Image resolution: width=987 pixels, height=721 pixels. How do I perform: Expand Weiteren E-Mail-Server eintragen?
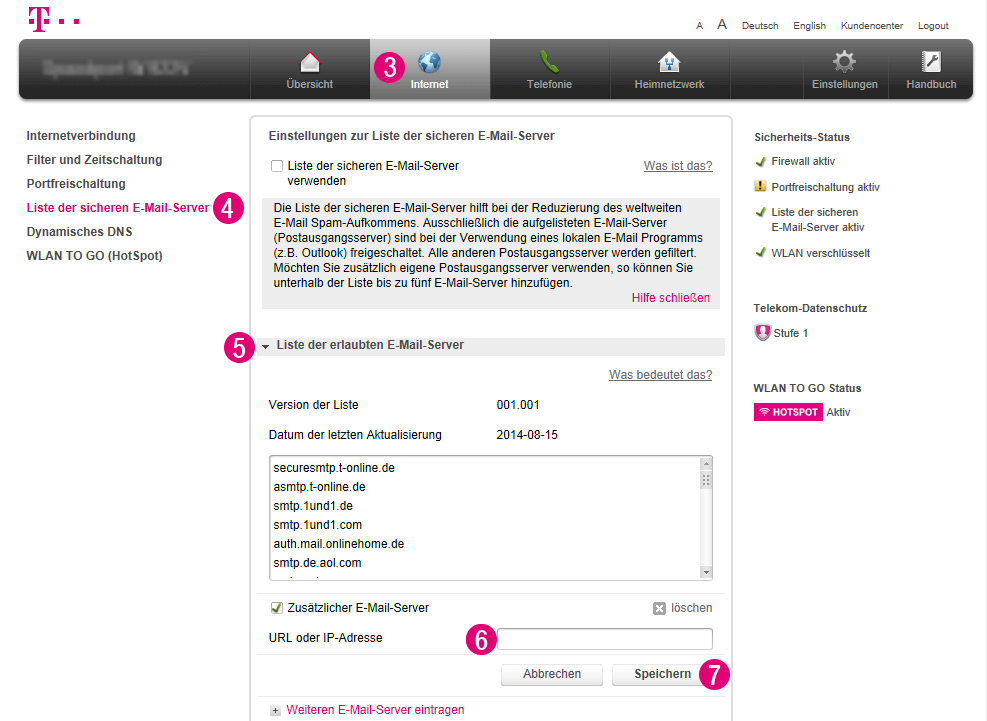(x=276, y=710)
